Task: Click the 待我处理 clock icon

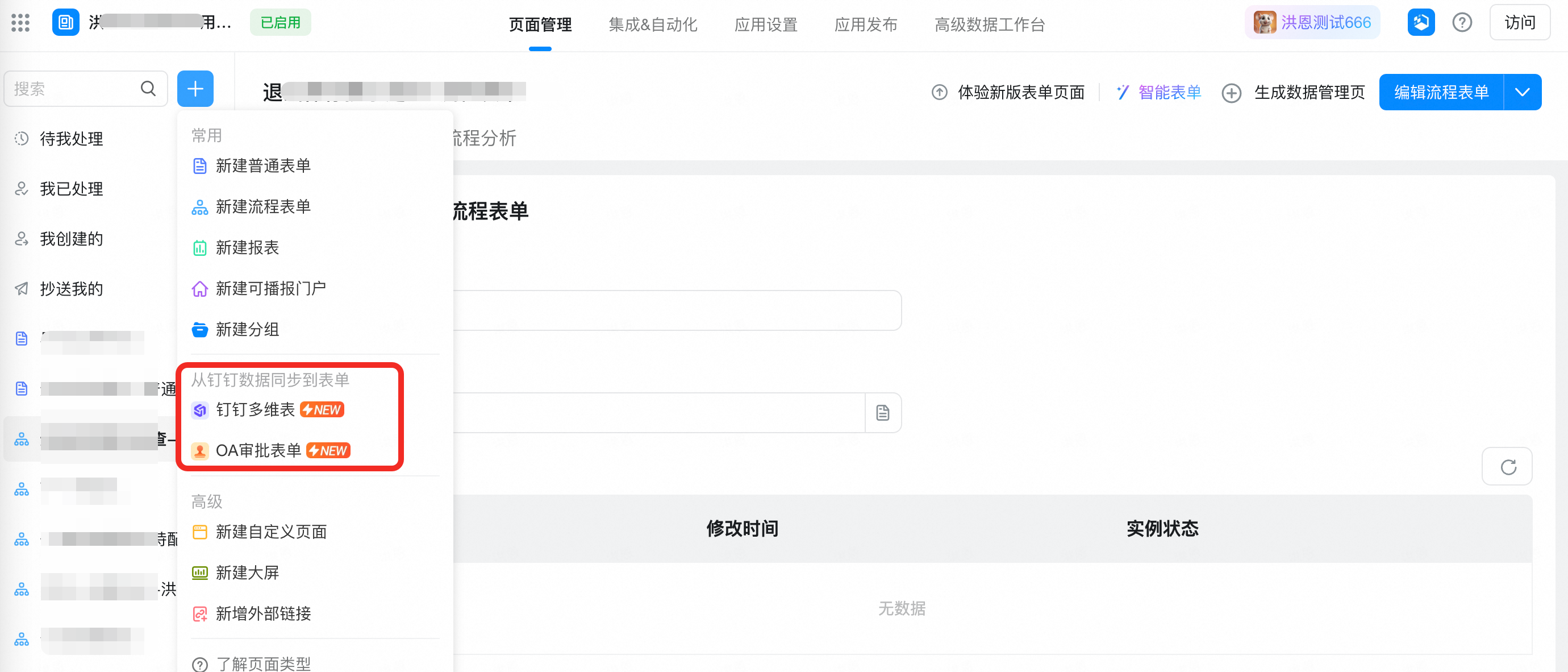Action: click(22, 138)
